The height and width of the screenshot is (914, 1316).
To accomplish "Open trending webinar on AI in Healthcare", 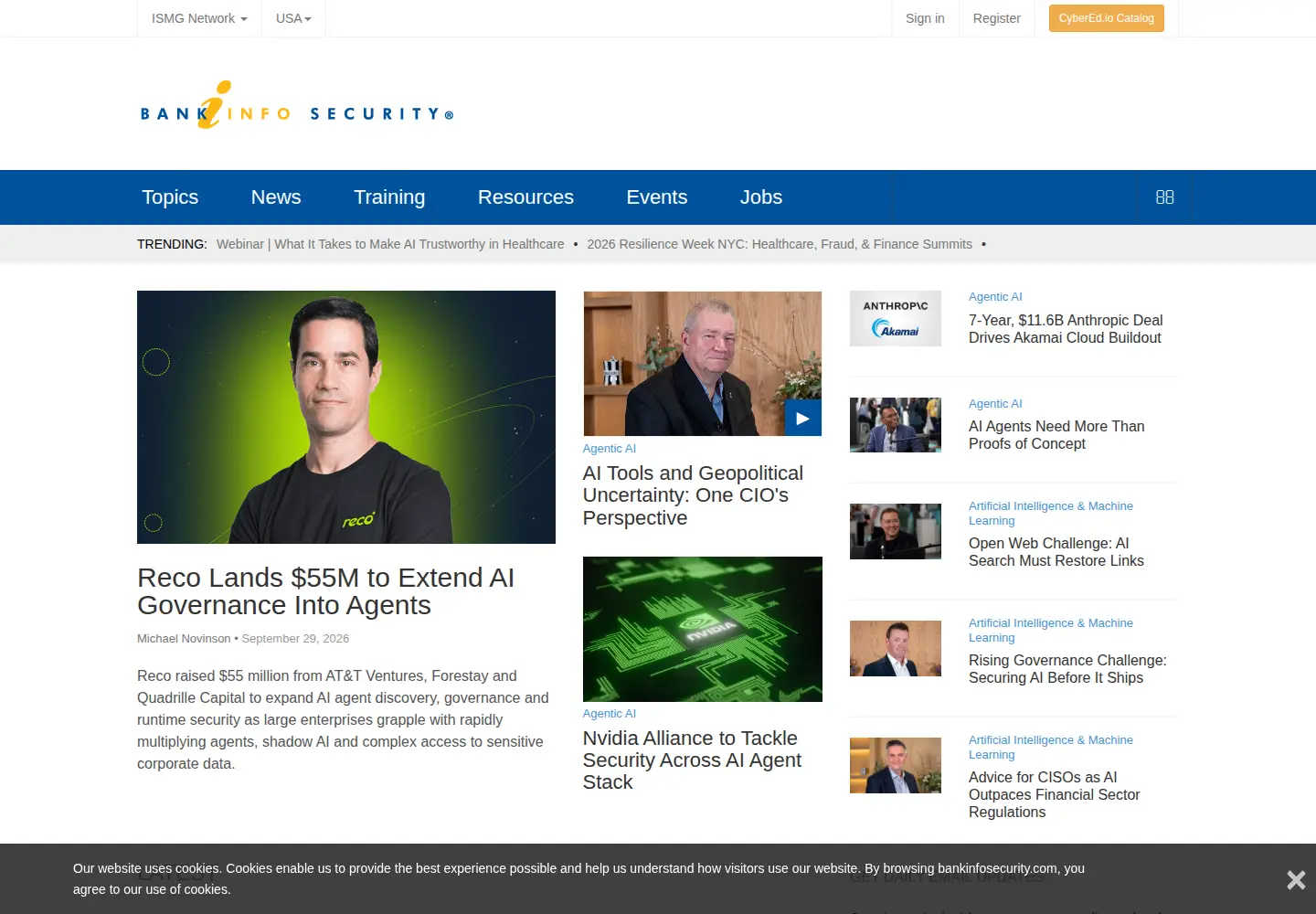I will (x=390, y=244).
